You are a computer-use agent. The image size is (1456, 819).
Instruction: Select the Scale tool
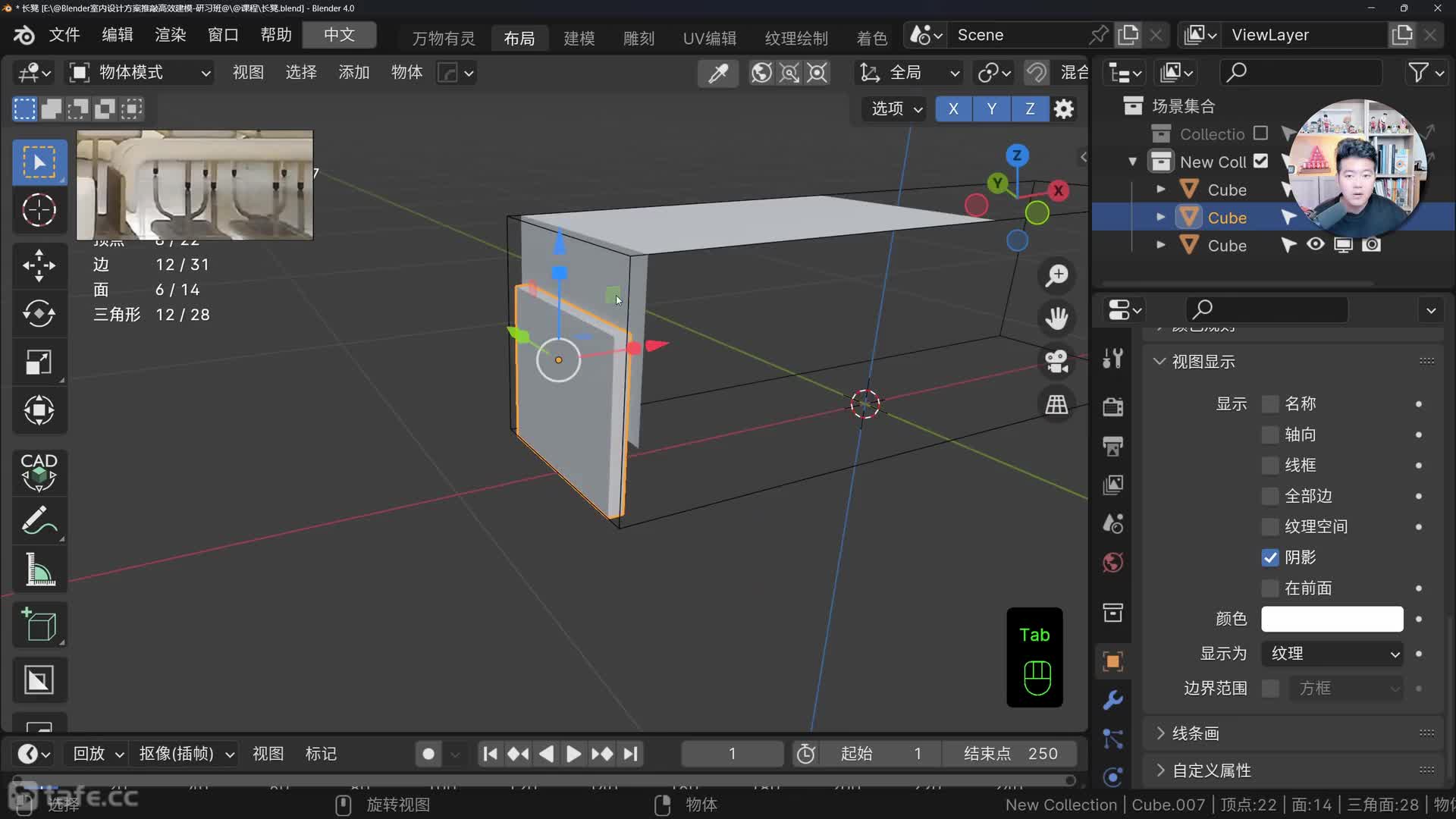(39, 362)
